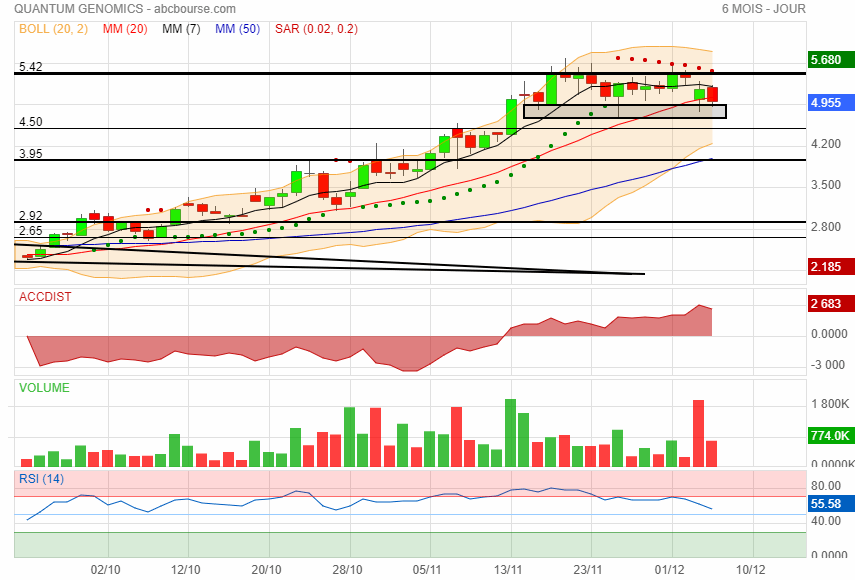Click the blue 55.58 RSI value tag
The height and width of the screenshot is (580, 855).
pos(830,504)
